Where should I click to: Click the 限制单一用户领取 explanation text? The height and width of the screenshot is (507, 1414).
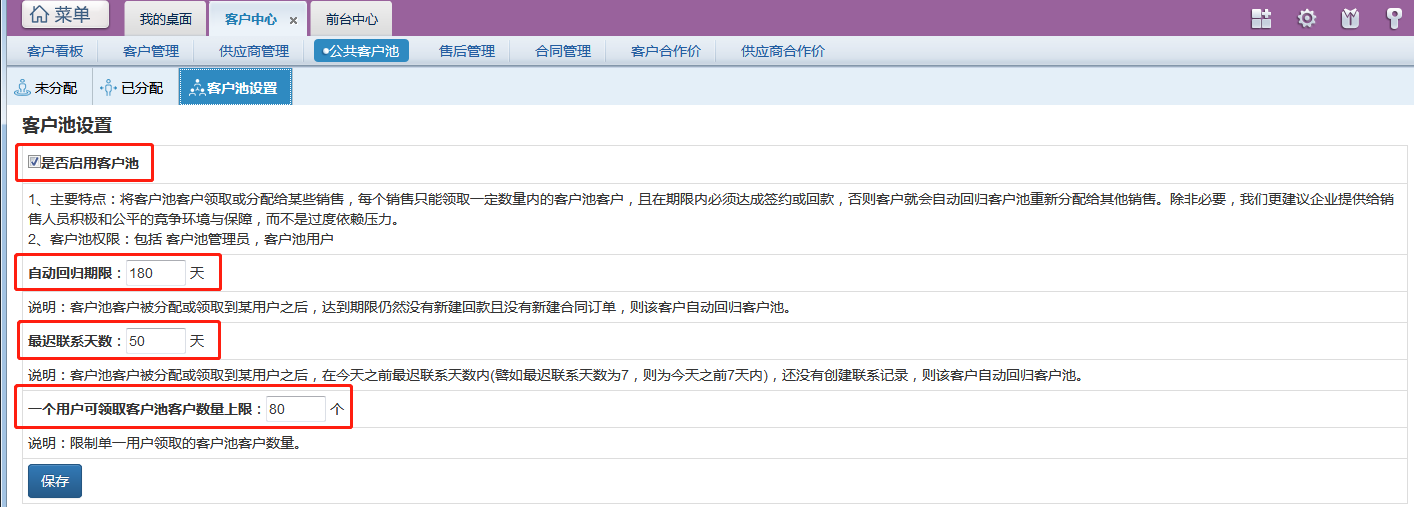click(164, 443)
